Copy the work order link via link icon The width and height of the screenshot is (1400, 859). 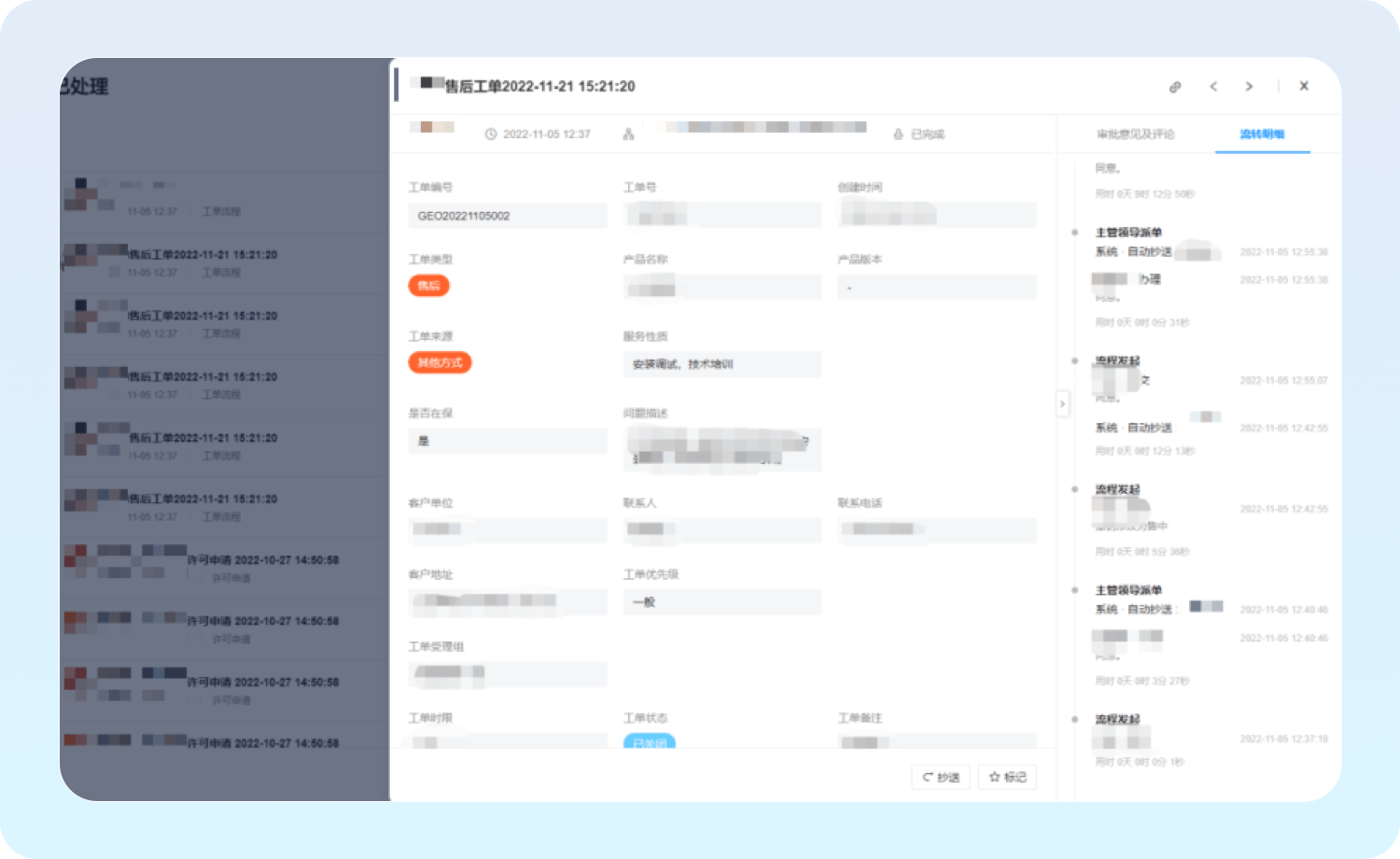[x=1175, y=87]
